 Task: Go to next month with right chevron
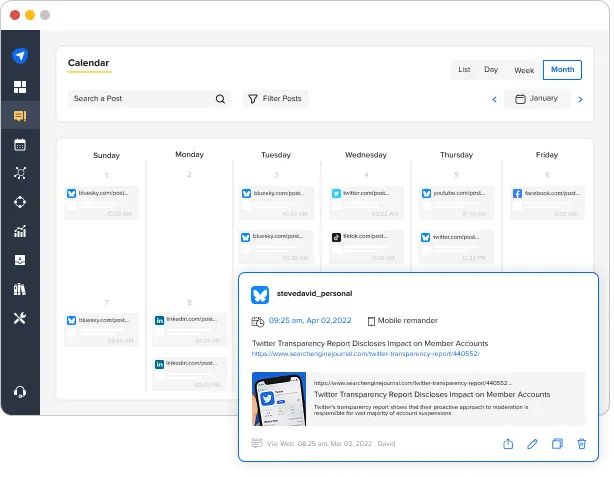pos(580,99)
